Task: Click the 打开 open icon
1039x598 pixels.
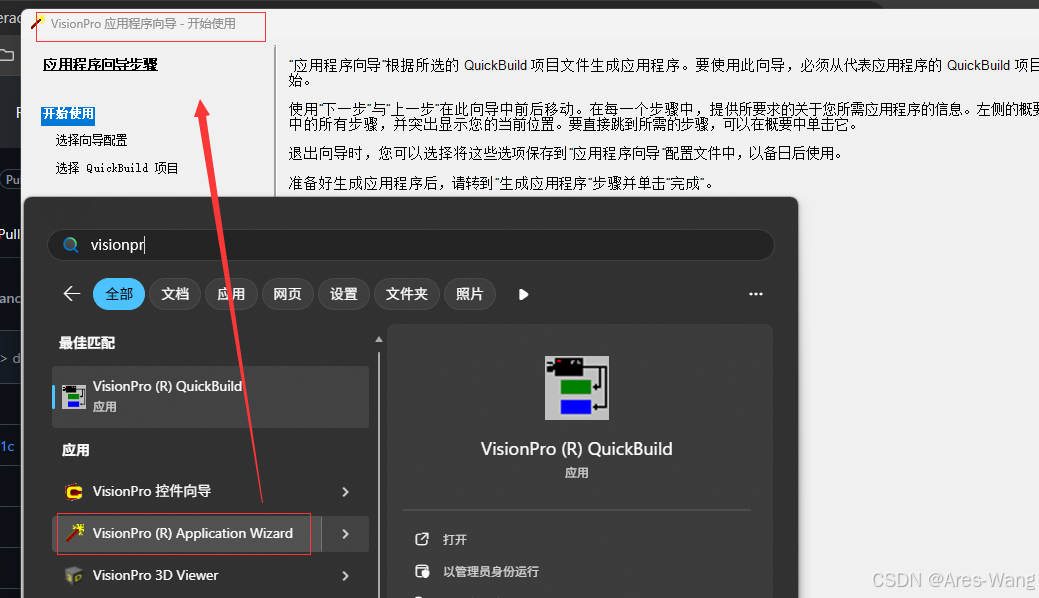Action: (x=422, y=539)
